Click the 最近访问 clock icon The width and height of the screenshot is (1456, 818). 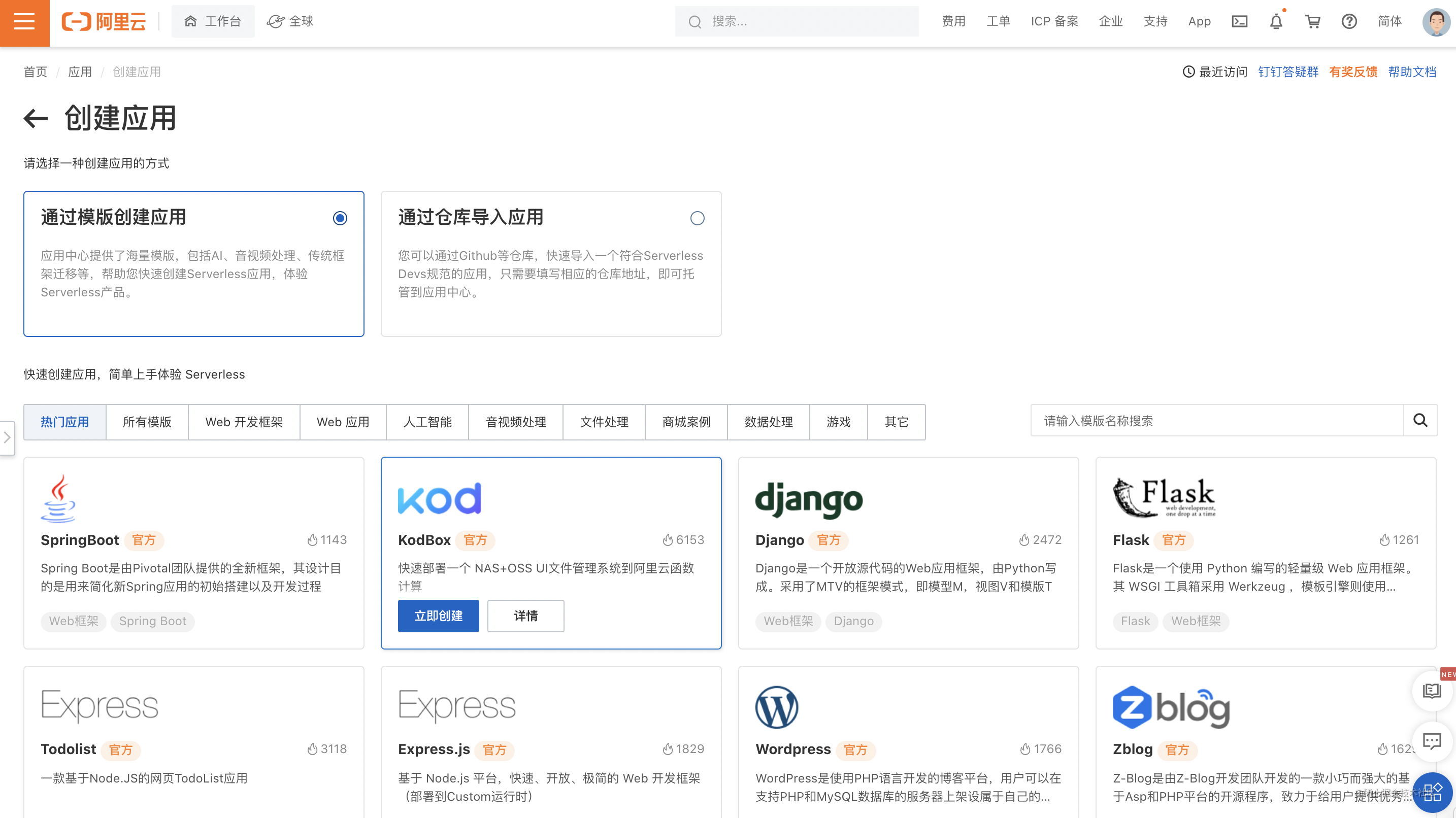point(1188,72)
